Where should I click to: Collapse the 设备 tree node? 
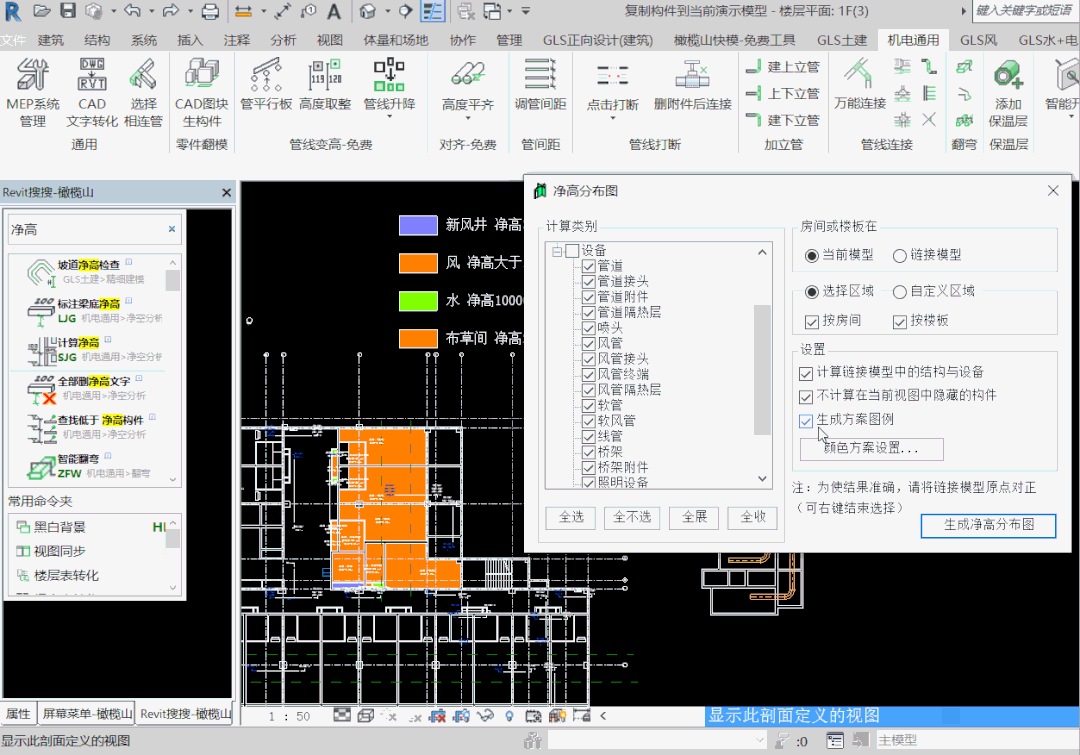point(557,251)
